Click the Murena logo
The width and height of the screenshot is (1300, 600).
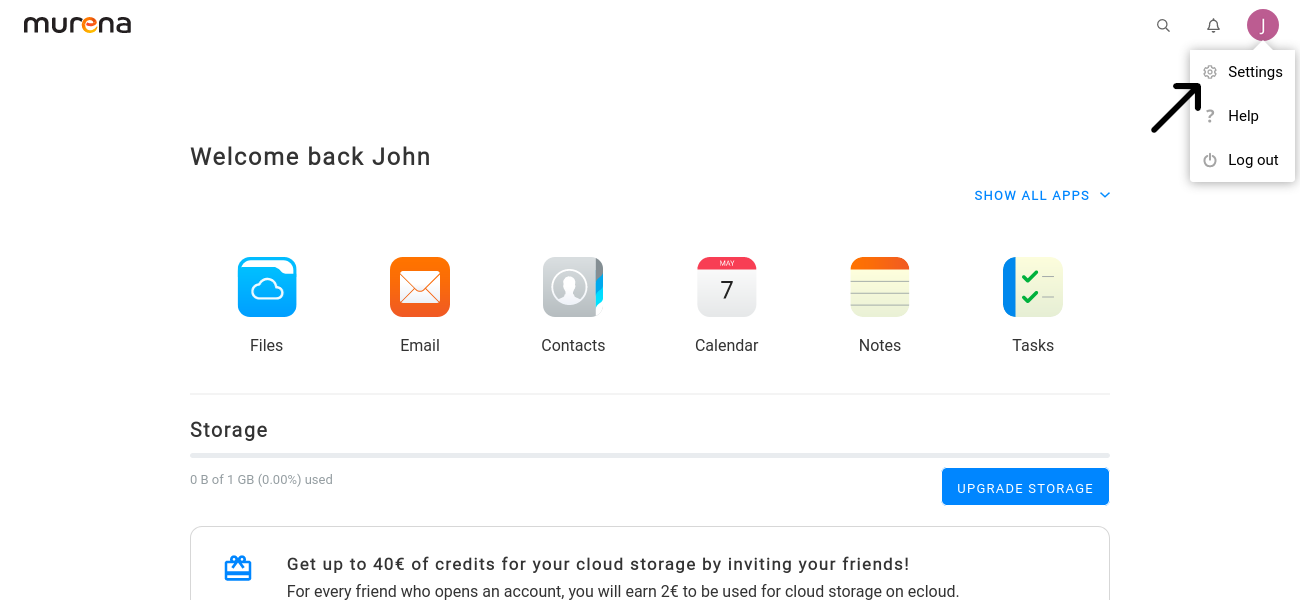pyautogui.click(x=77, y=24)
